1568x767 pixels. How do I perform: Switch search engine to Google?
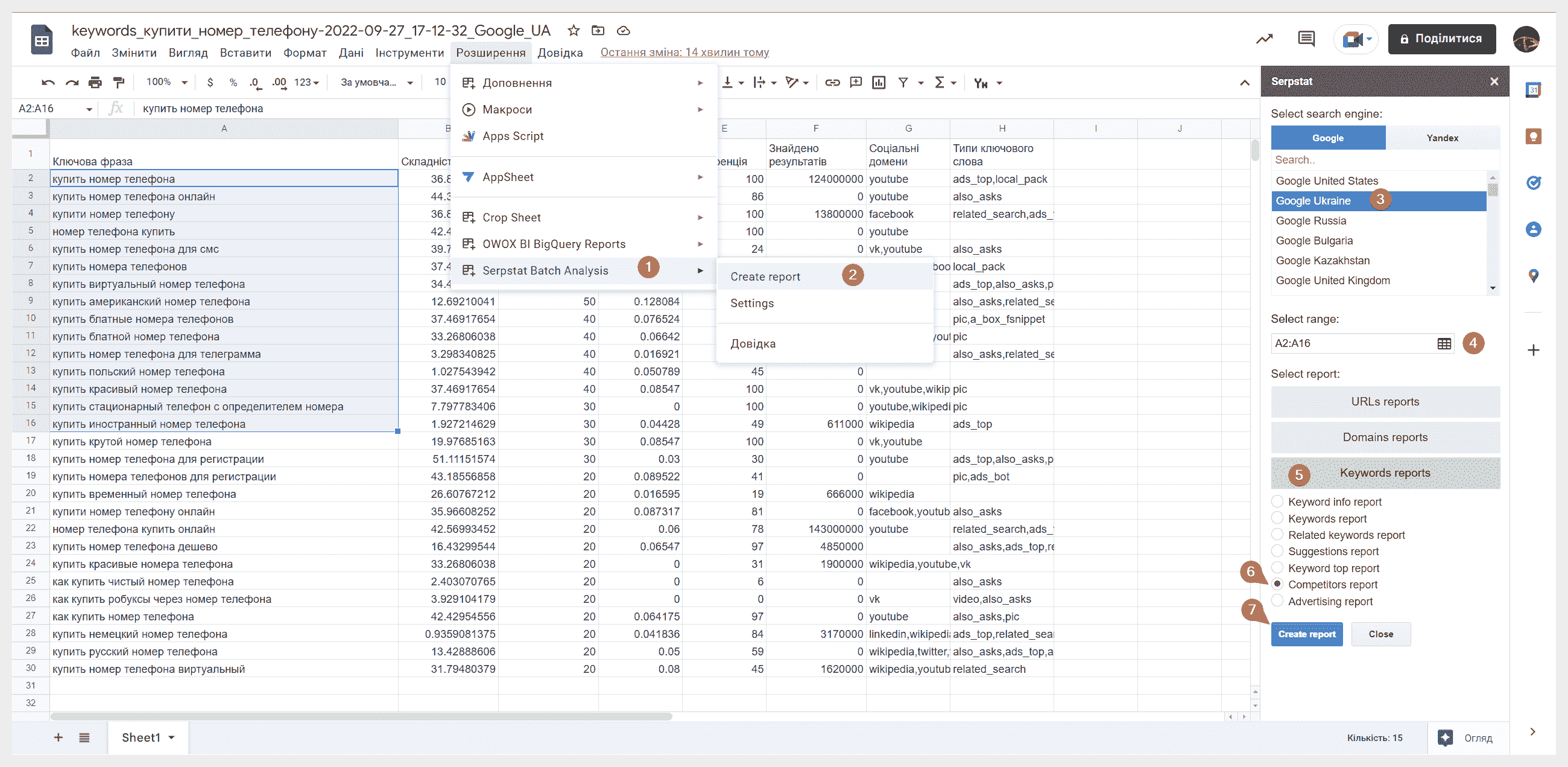pyautogui.click(x=1327, y=138)
